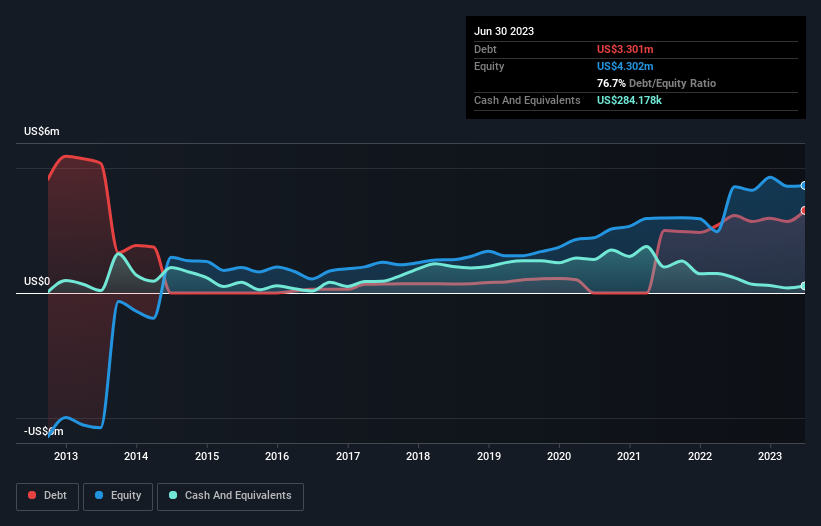Select the 2013 x-axis label
Viewport: 821px width, 526px height.
click(66, 456)
